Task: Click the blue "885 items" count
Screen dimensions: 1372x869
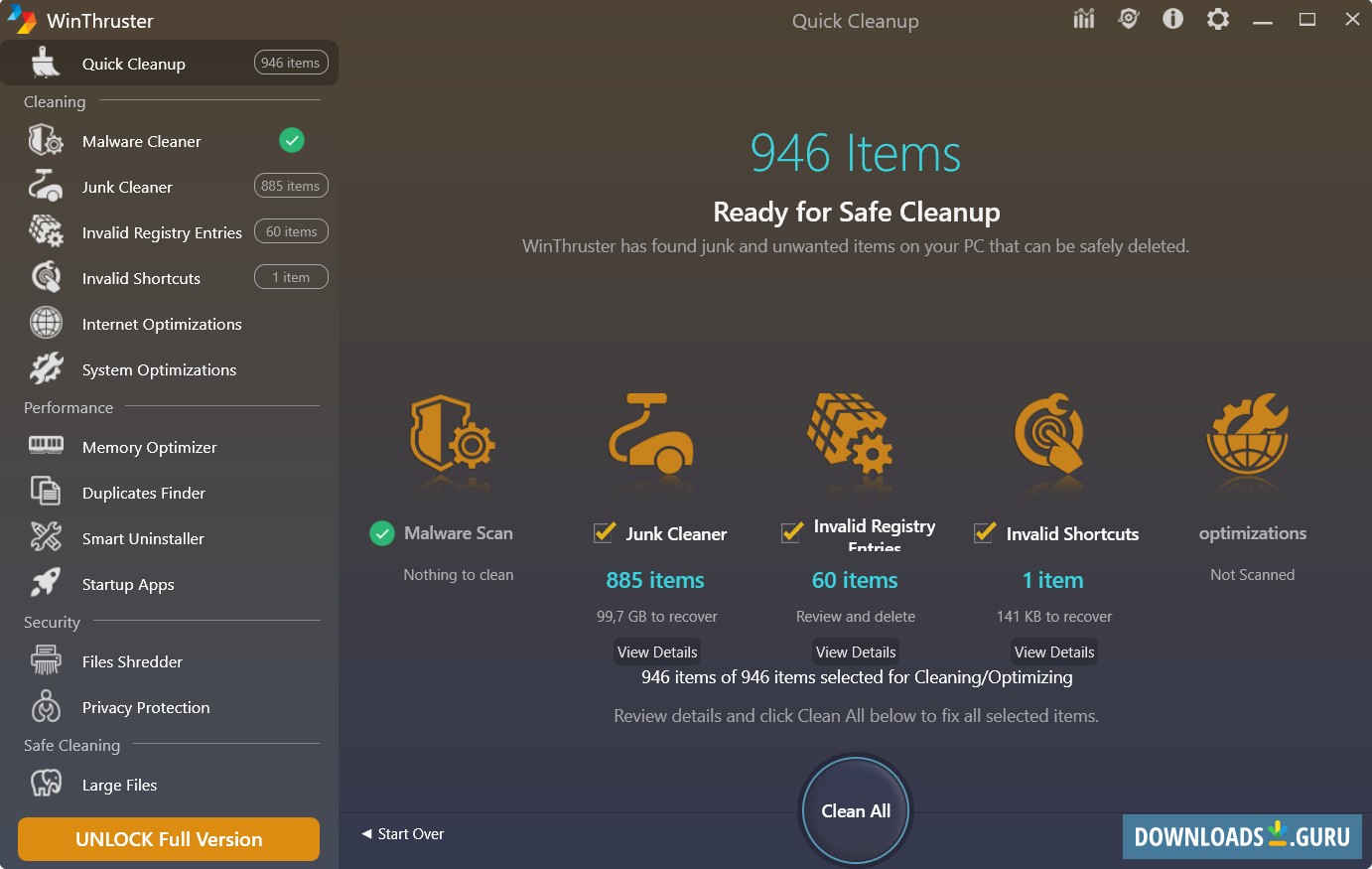Action: pos(655,580)
